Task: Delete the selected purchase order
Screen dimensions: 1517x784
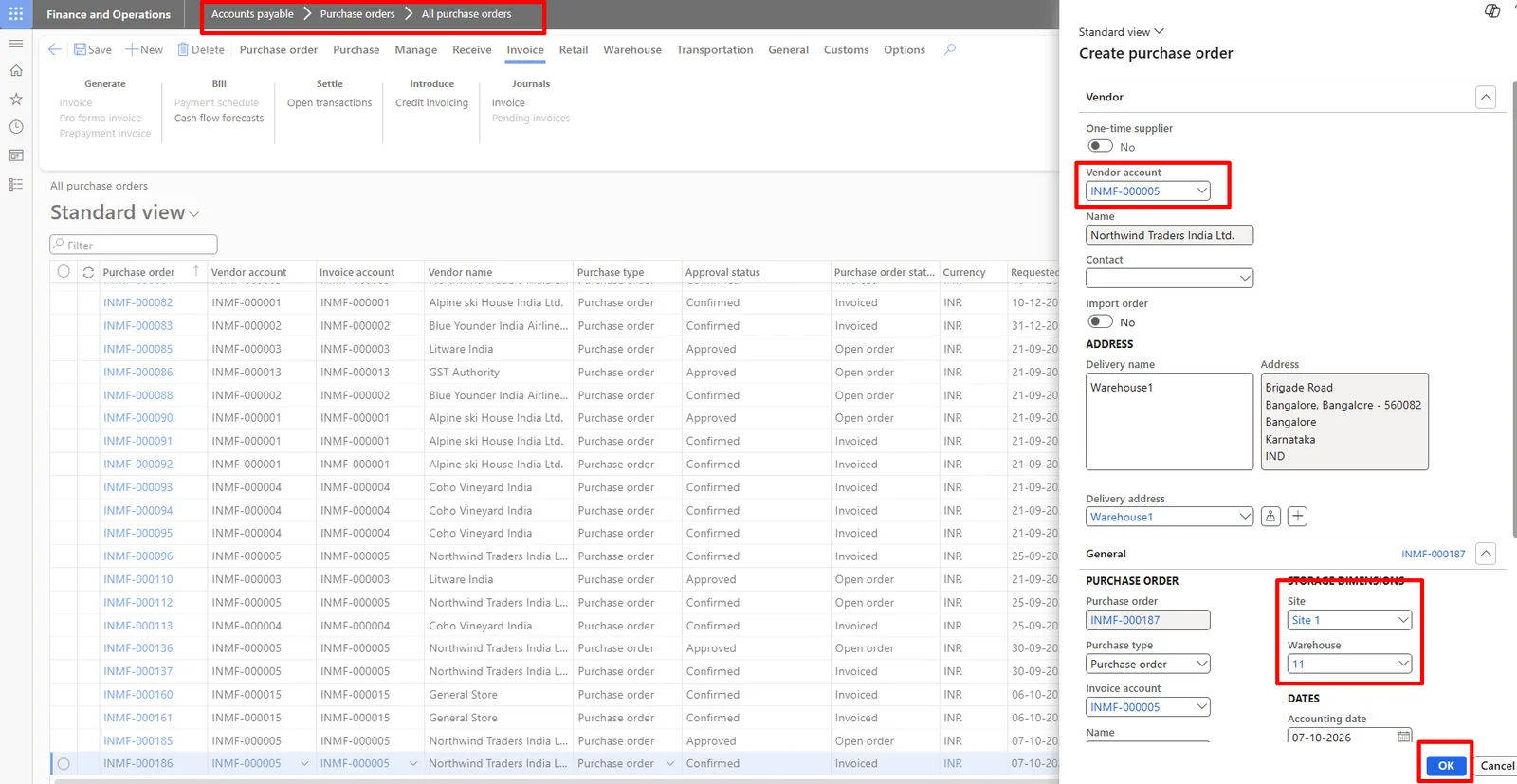Action: [201, 49]
